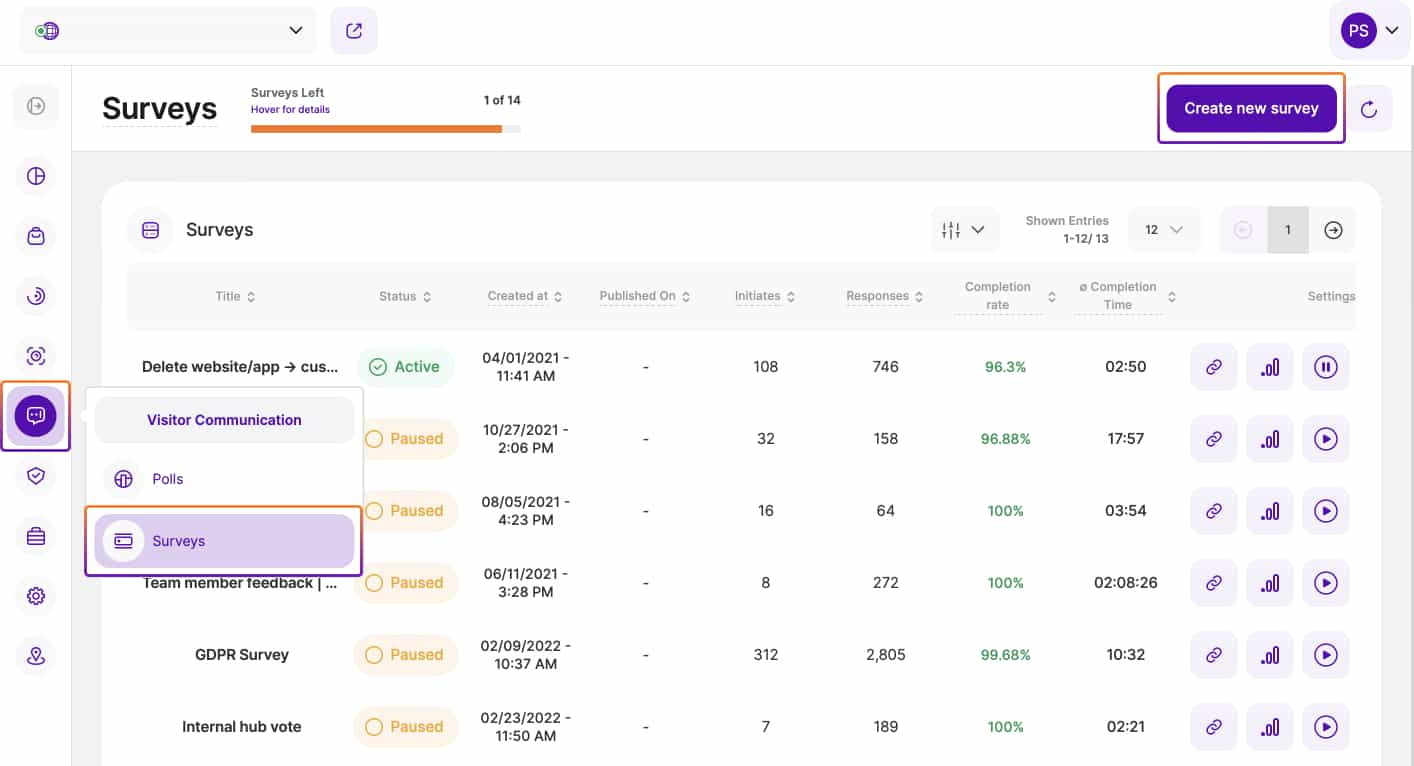Activate the Internal hub vote survey
1414x766 pixels.
click(x=1325, y=727)
